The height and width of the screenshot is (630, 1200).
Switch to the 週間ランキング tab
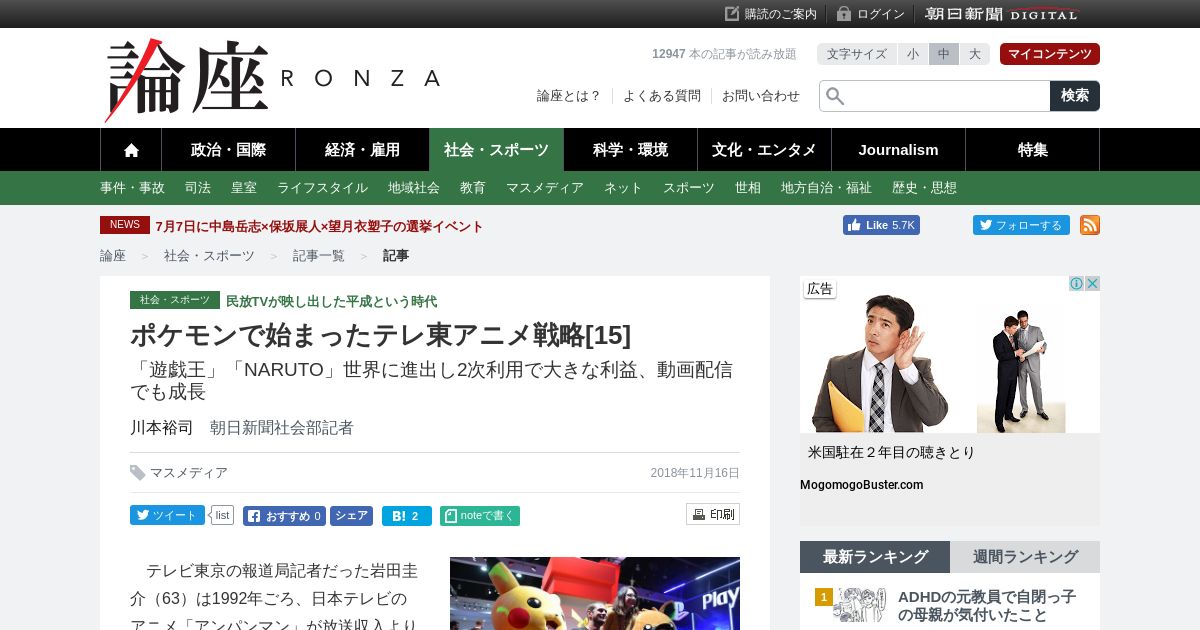click(x=1025, y=557)
